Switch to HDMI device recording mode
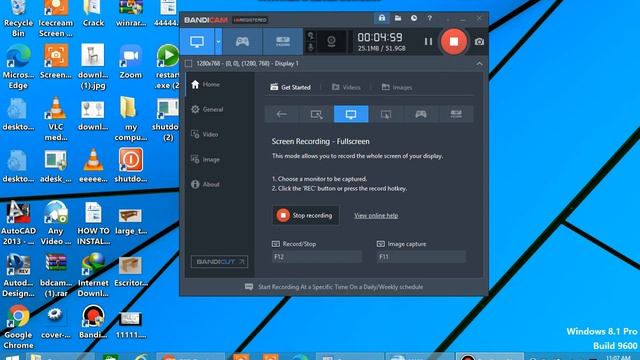 [283, 42]
